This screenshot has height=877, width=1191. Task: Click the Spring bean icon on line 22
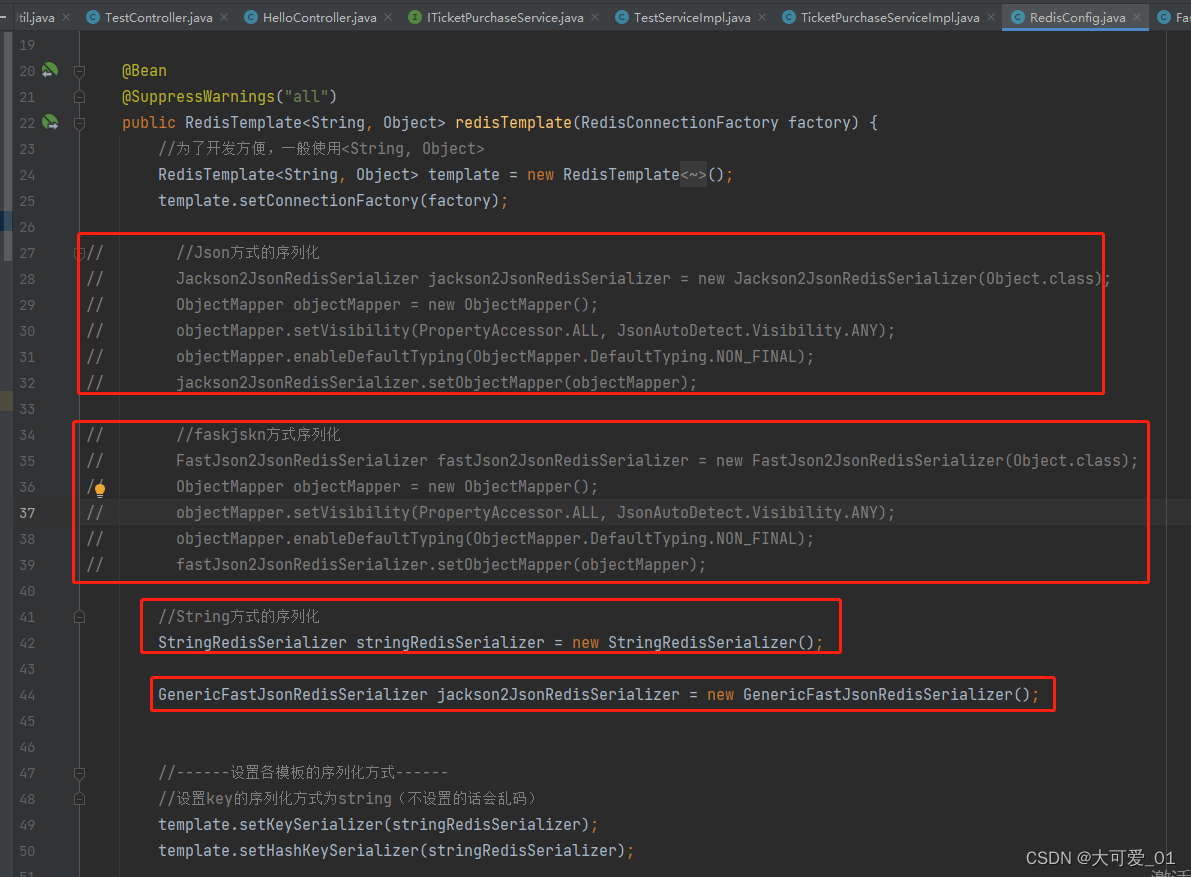tap(47, 122)
